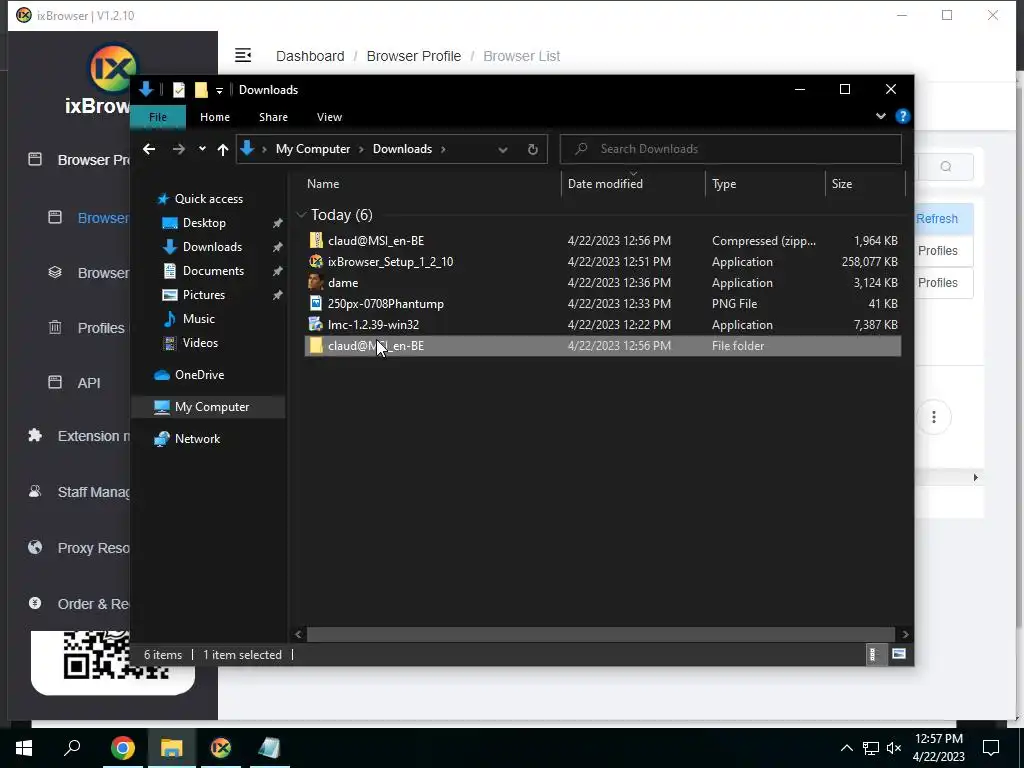Open Chrome from taskbar
The width and height of the screenshot is (1024, 768).
point(122,748)
